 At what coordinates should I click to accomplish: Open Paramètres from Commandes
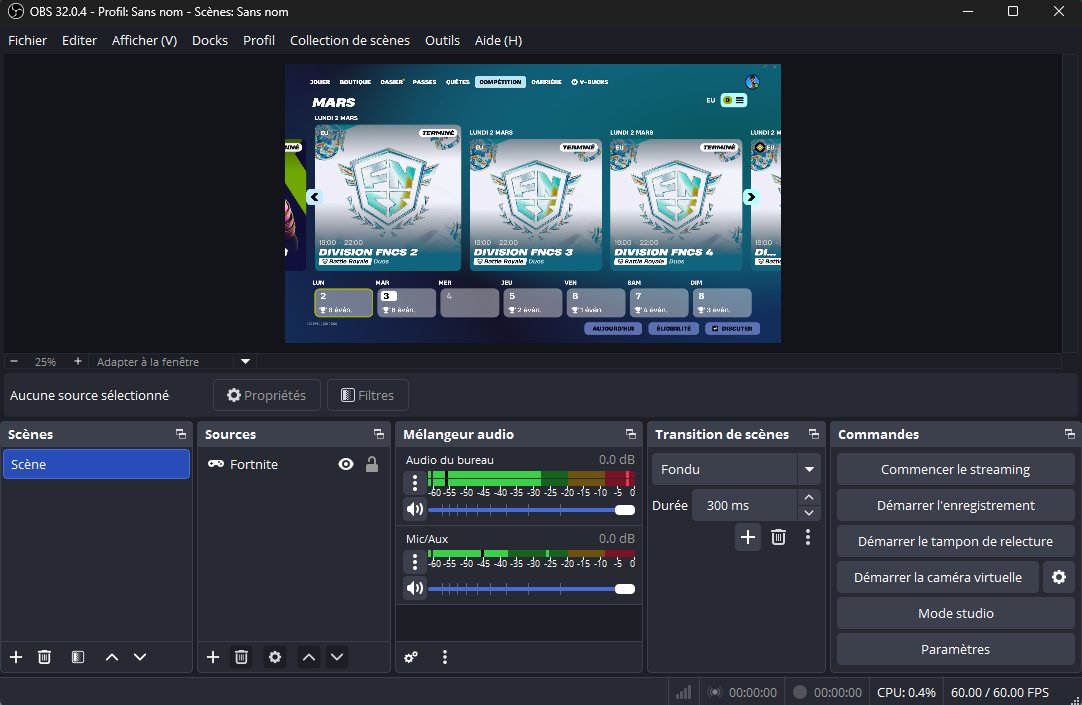point(955,648)
